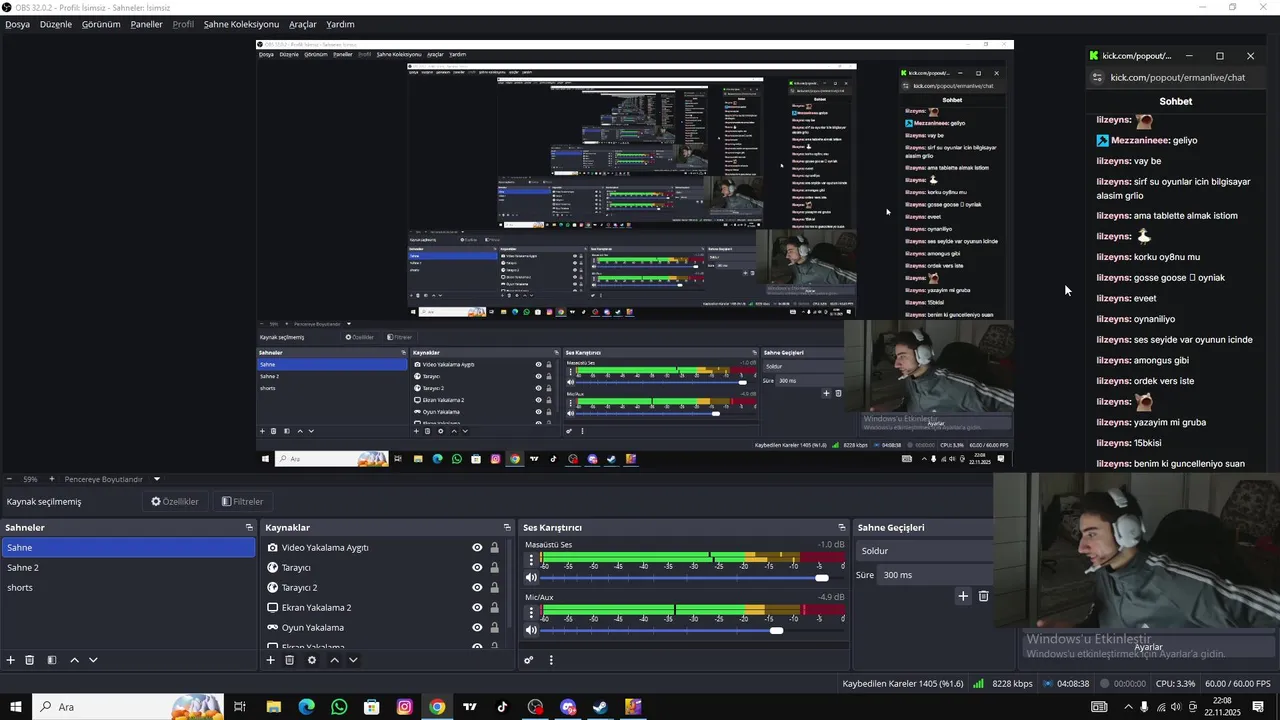Open the notification center on the taskbar
Viewport: 1280px width, 720px height.
[x=1259, y=707]
